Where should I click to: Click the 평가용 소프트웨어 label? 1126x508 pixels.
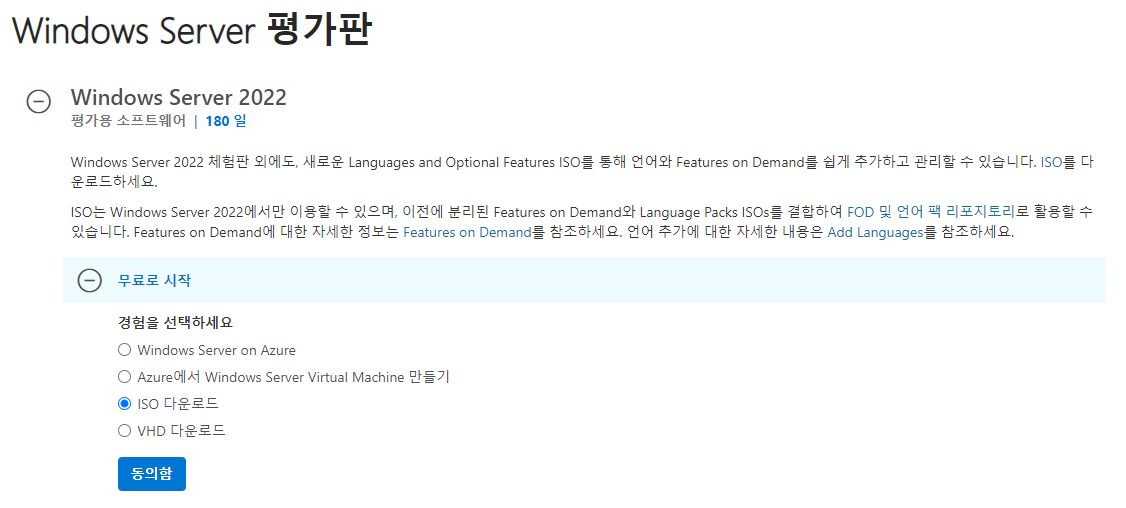(128, 121)
